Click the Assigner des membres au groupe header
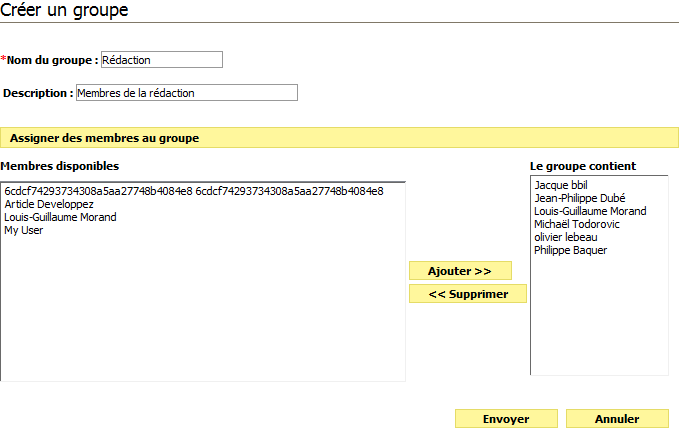Screen dimensions: 679x428 pos(104,138)
